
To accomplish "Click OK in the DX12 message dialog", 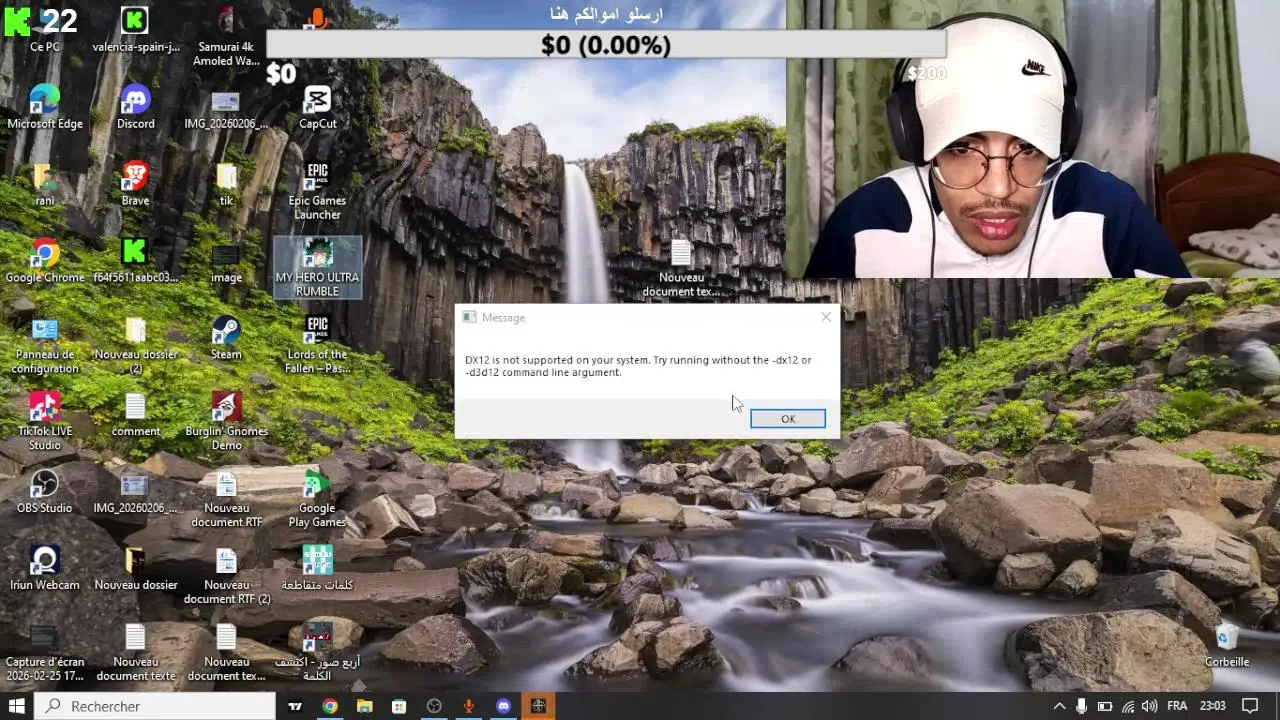I will click(788, 419).
